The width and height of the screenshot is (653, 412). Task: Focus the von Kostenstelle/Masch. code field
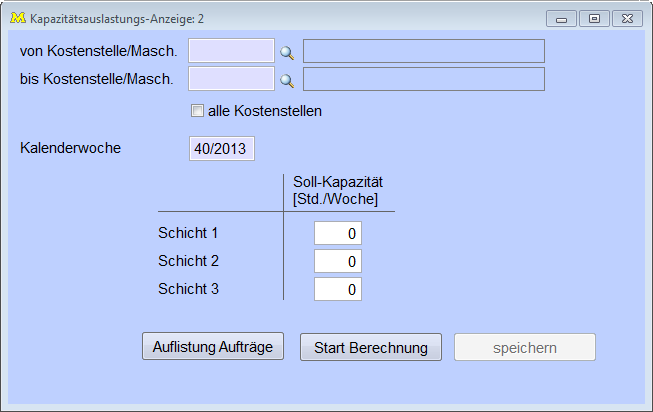(x=231, y=51)
